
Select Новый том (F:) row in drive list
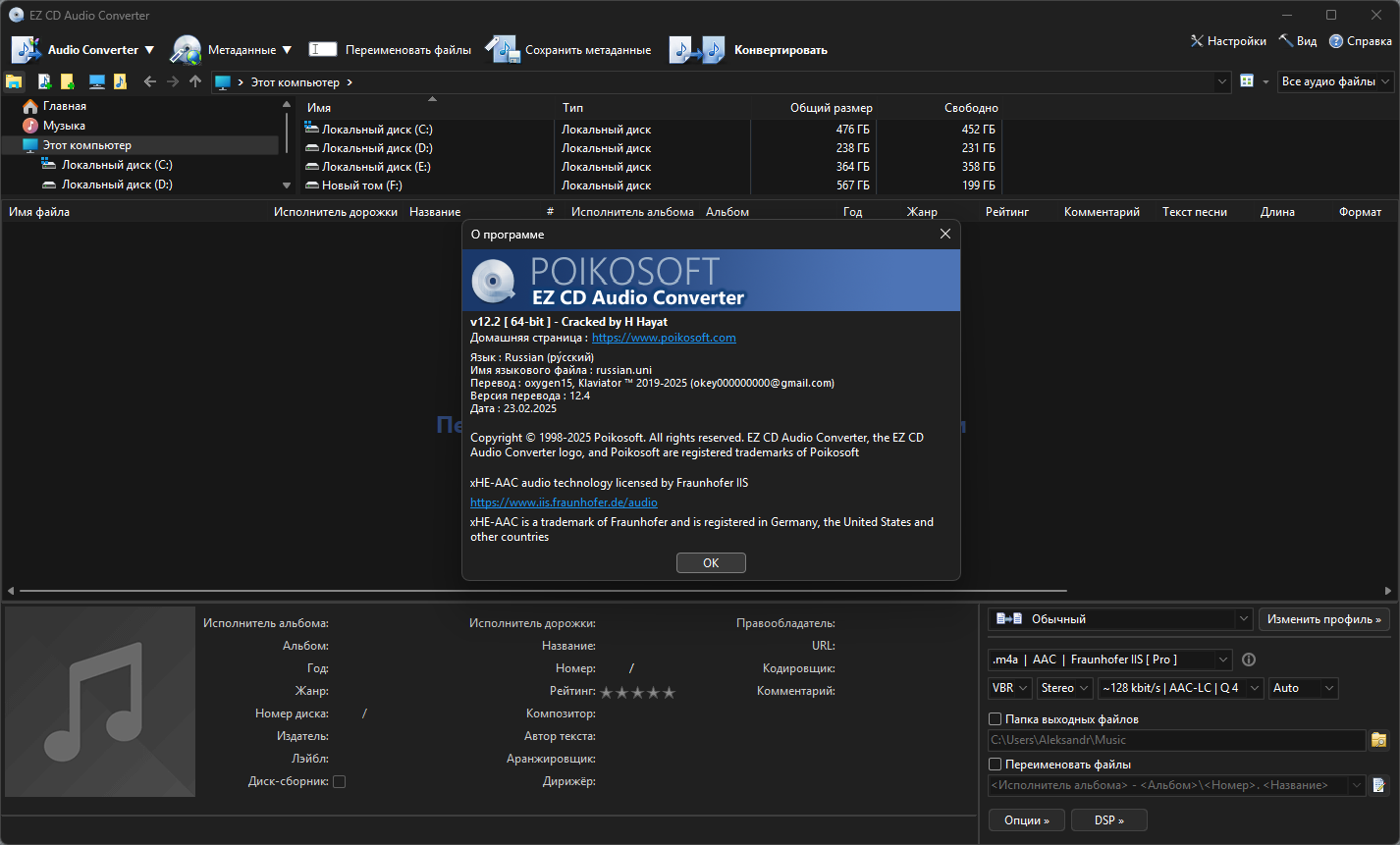point(649,185)
